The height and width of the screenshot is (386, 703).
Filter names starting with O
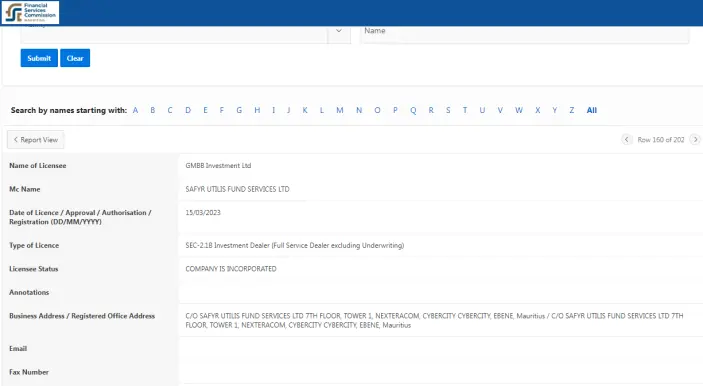tap(377, 110)
